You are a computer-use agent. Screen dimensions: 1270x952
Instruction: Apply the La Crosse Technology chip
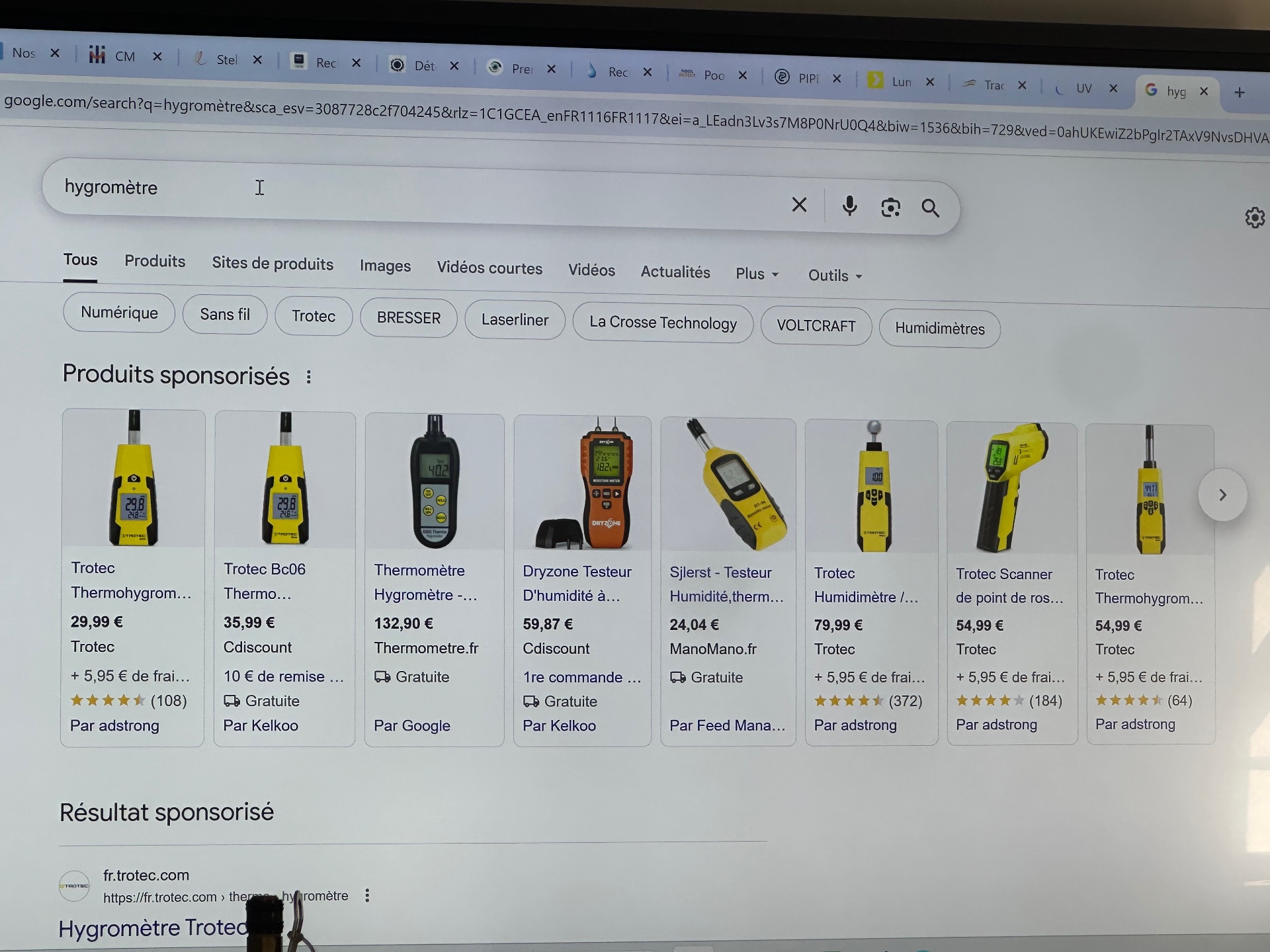tap(663, 323)
